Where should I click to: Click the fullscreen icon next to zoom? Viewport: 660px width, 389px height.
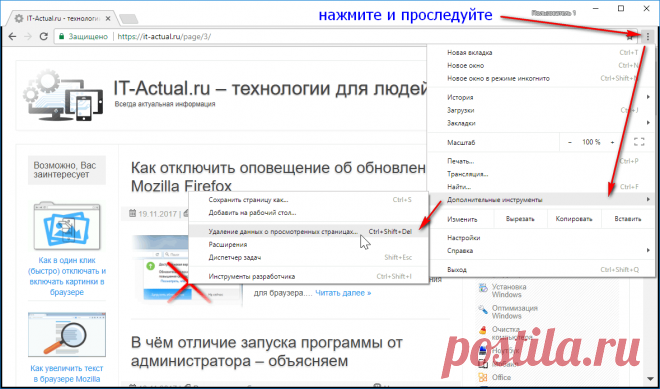click(639, 142)
